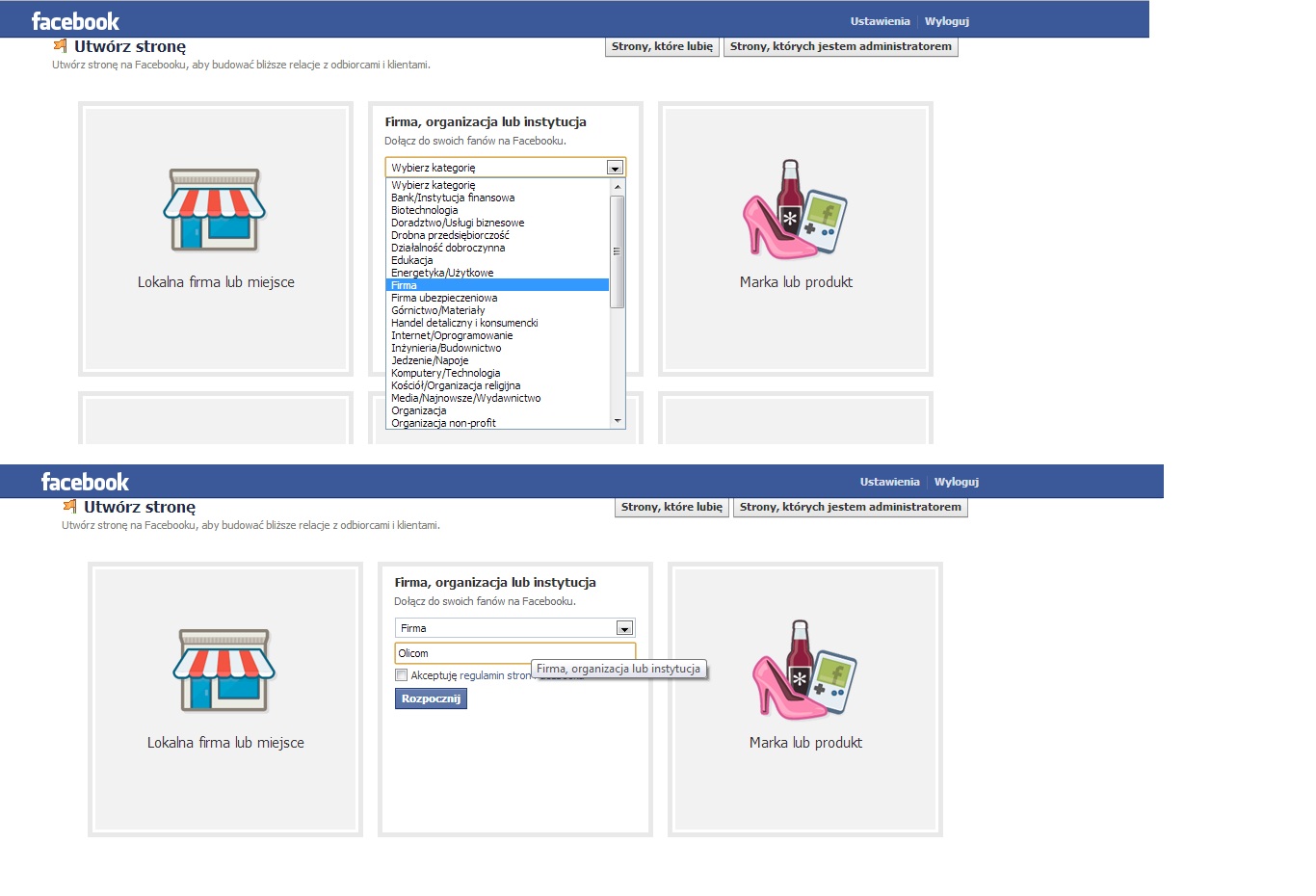This screenshot has width=1316, height=896.
Task: Open the dropdown currently set to Firma
Action: click(x=624, y=628)
